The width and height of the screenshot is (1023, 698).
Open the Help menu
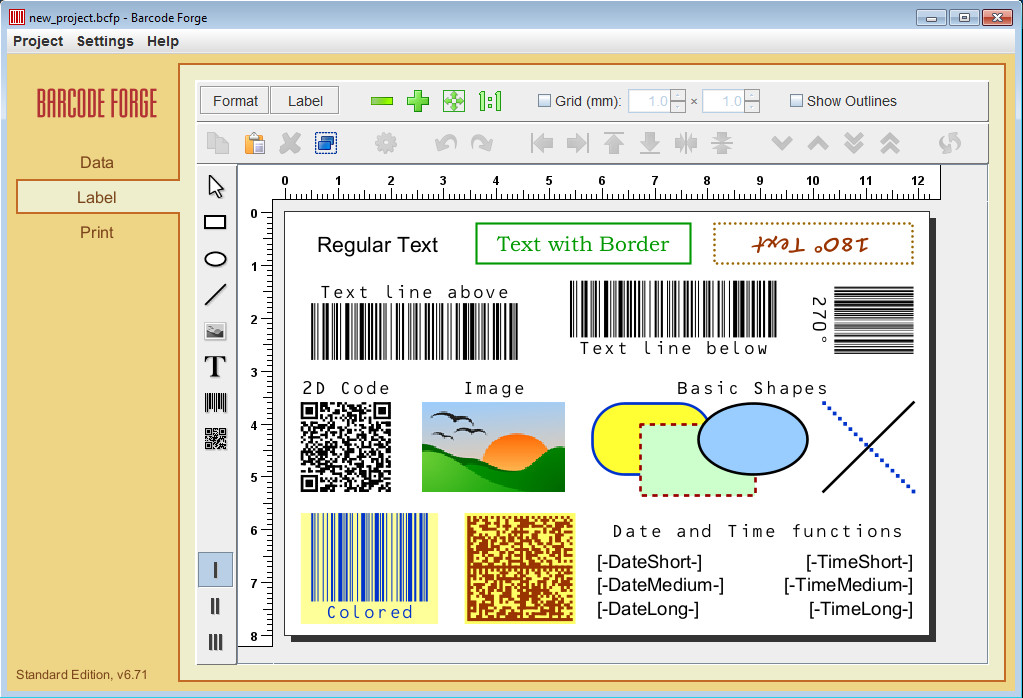click(x=162, y=41)
